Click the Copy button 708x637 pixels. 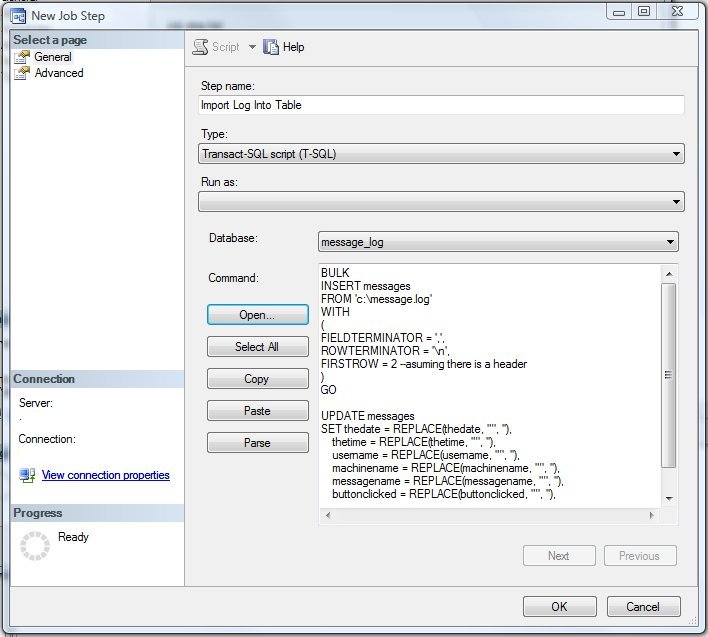point(256,379)
